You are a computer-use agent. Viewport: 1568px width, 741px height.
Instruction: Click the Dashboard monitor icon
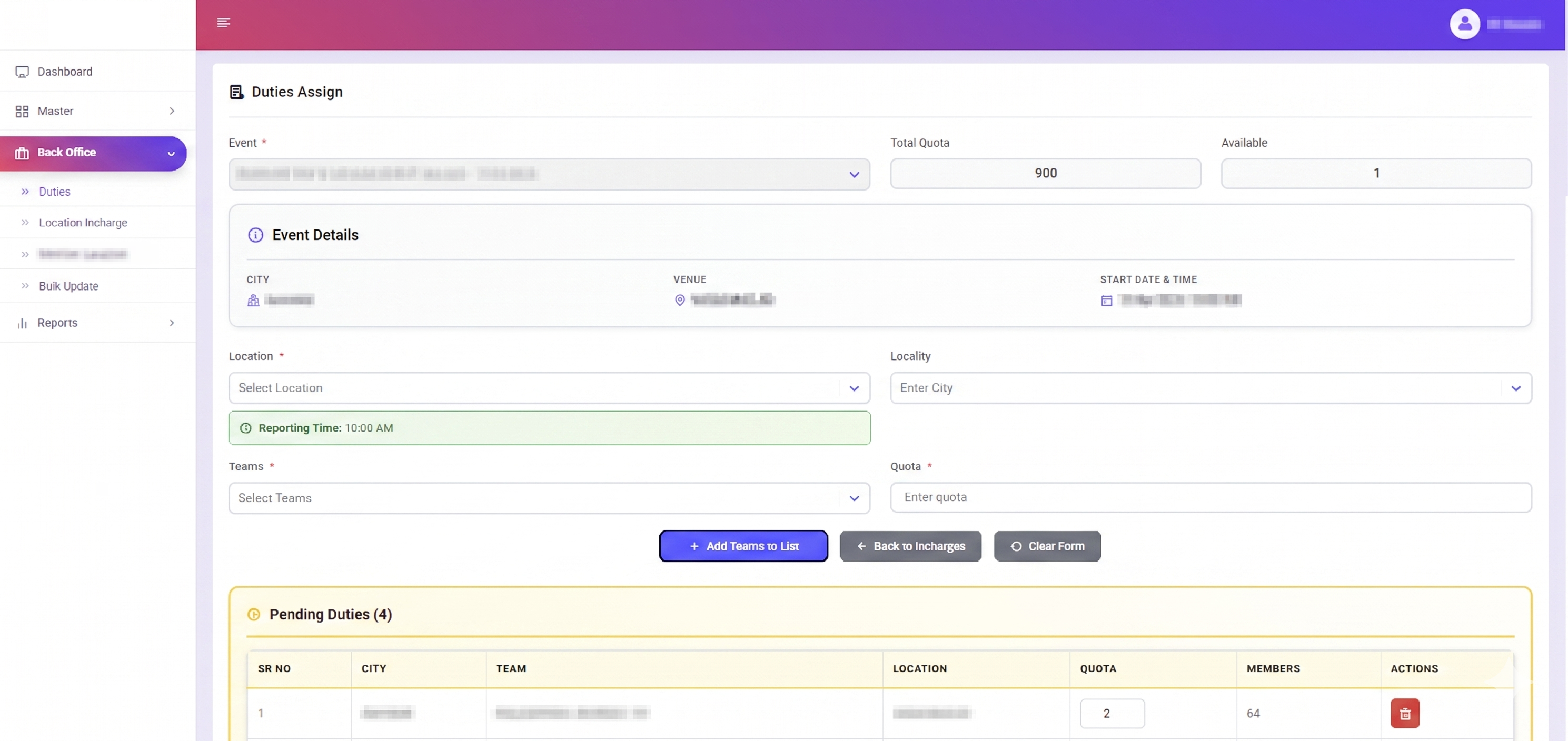point(22,72)
